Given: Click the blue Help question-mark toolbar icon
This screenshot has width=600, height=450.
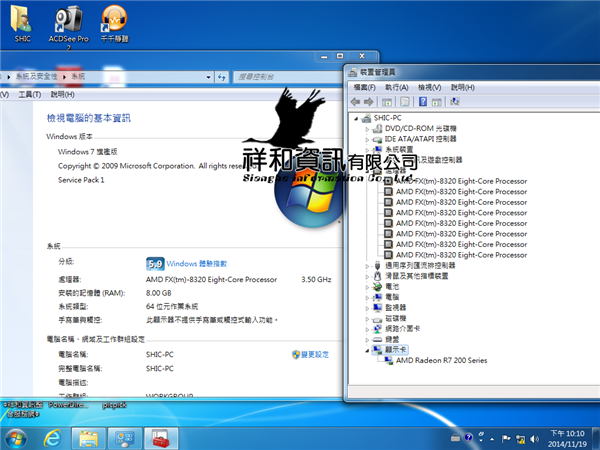Looking at the screenshot, I should coord(422,102).
